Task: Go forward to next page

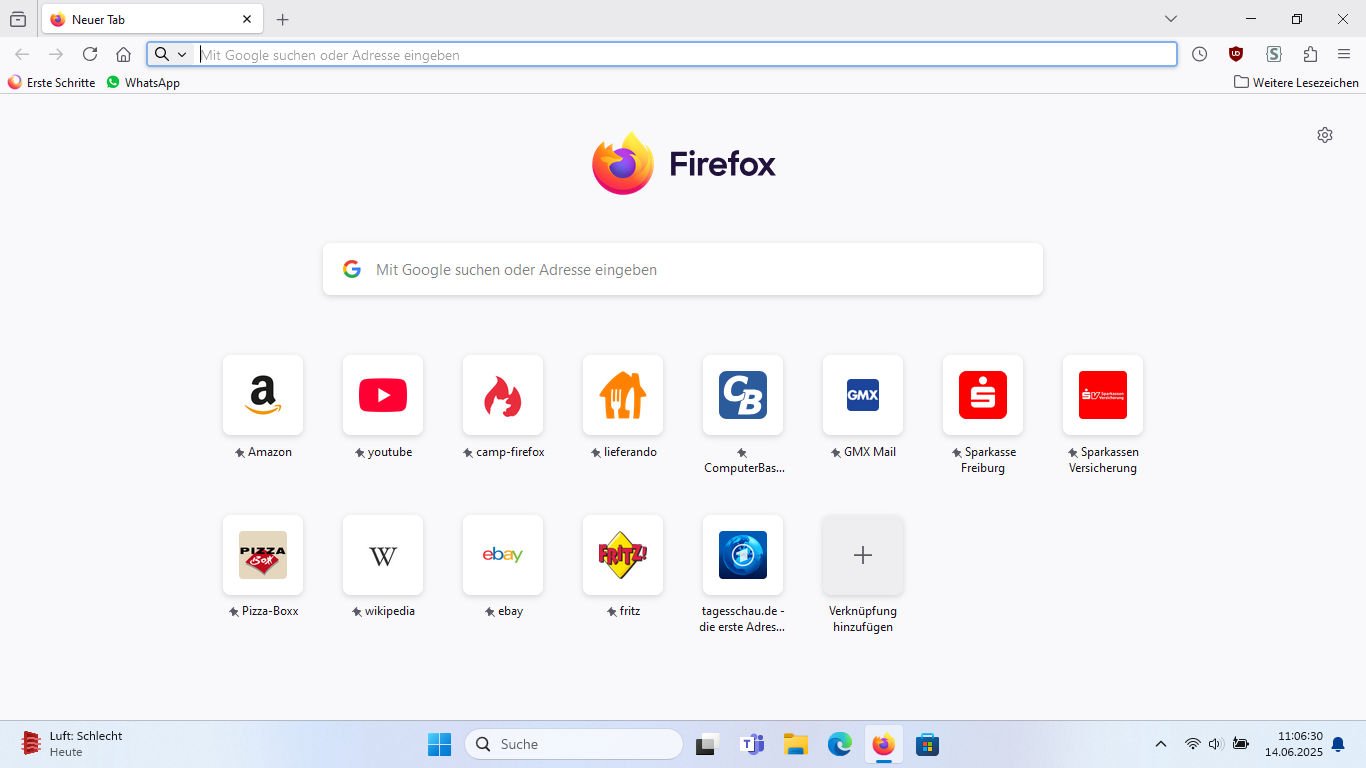Action: point(56,54)
